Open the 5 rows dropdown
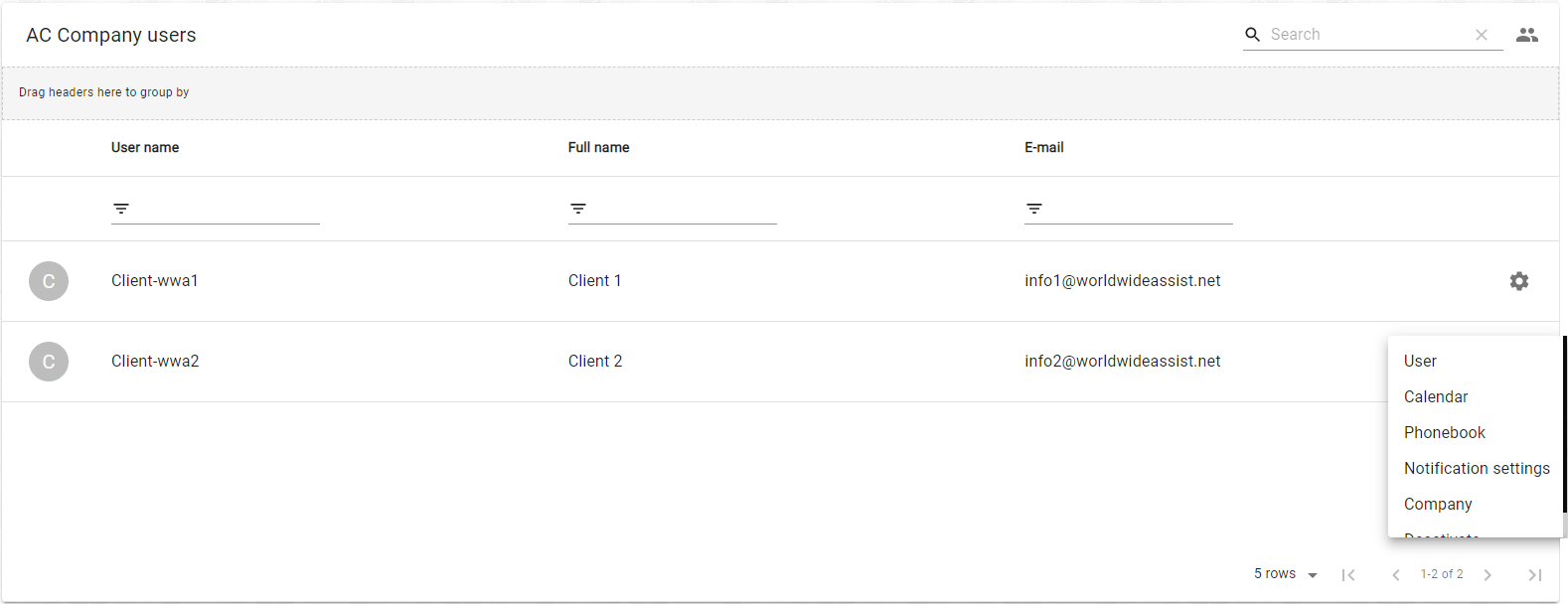The height and width of the screenshot is (604, 1568). pyautogui.click(x=1286, y=574)
